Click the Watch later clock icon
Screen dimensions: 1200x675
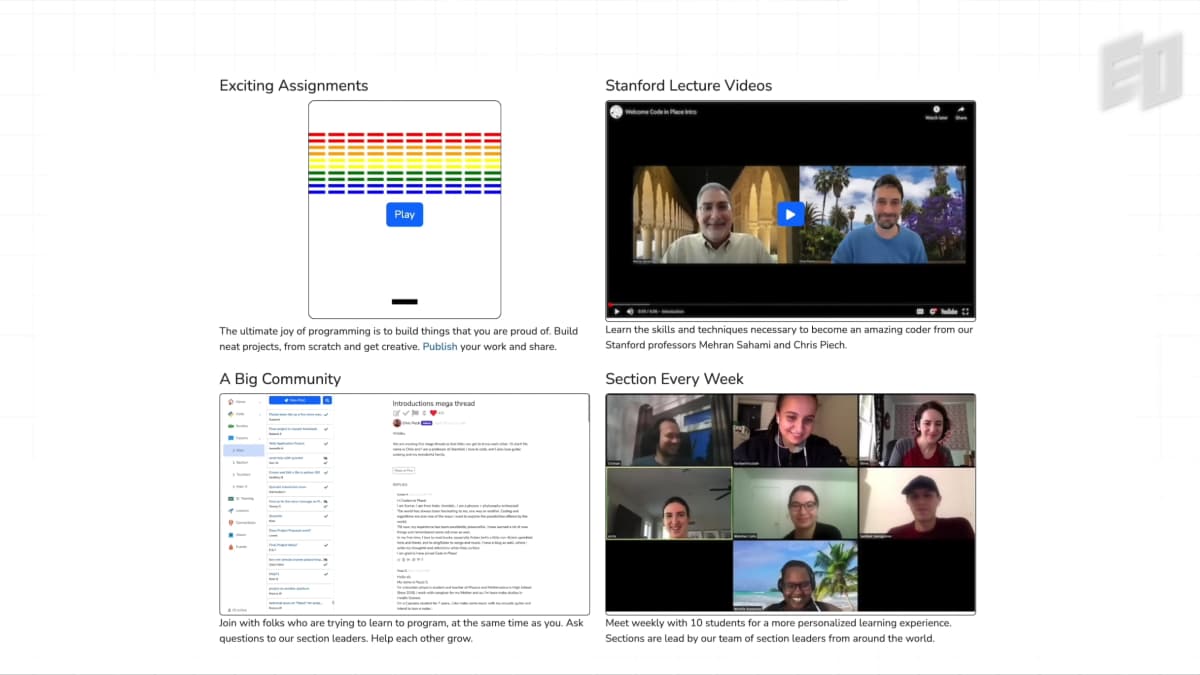pos(936,110)
